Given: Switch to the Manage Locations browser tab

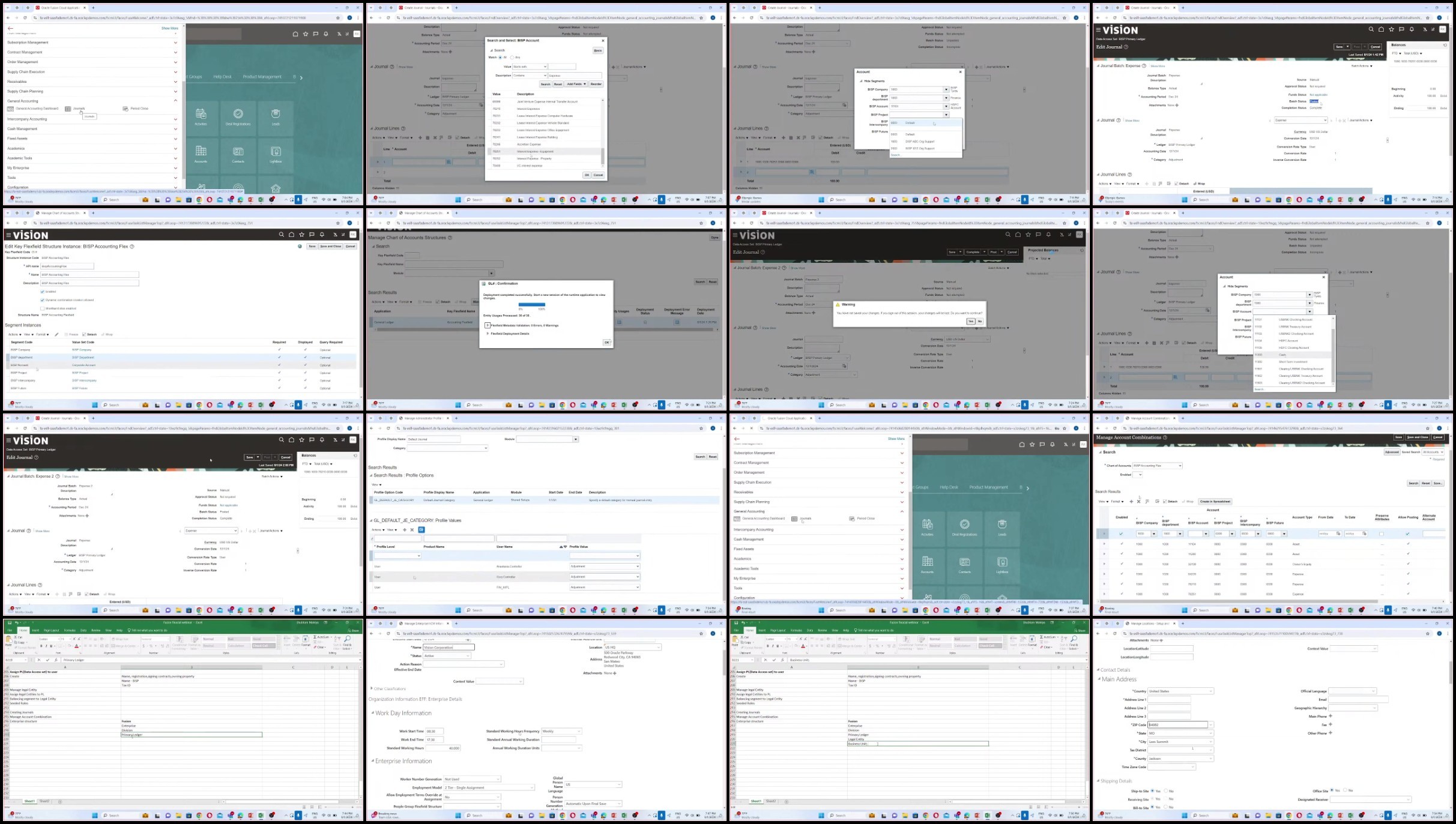Looking at the screenshot, I should [1149, 624].
